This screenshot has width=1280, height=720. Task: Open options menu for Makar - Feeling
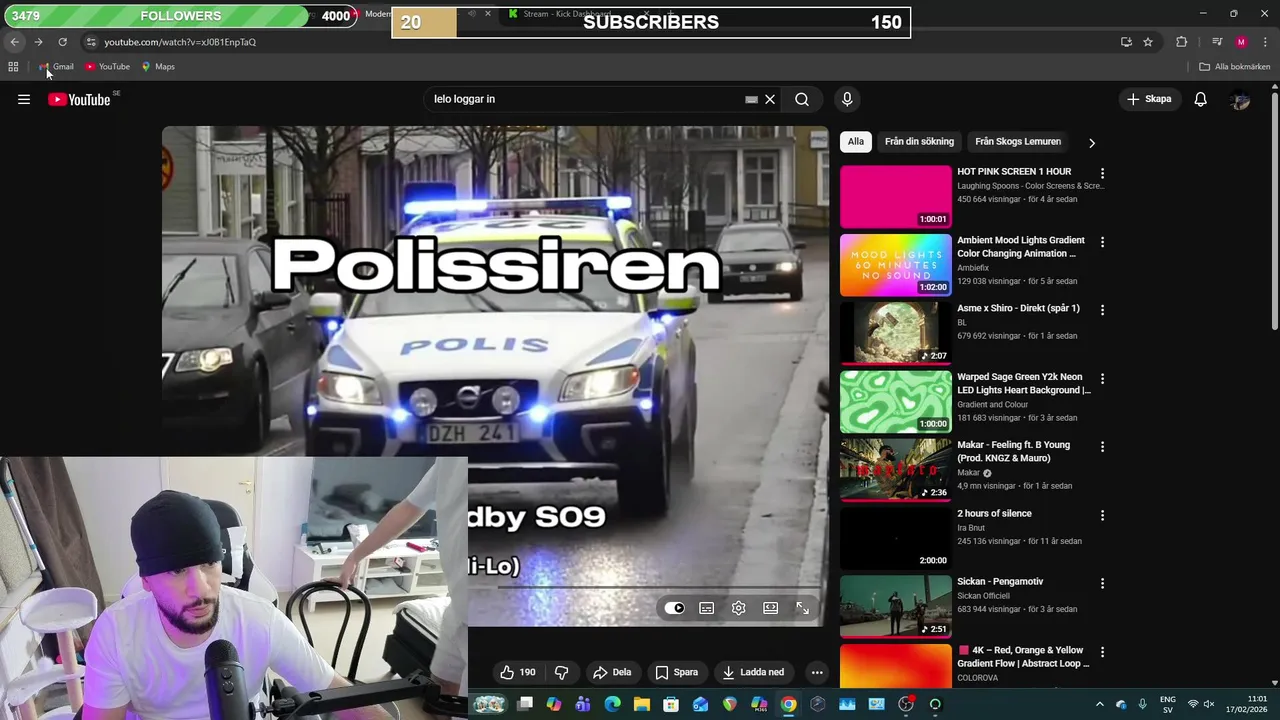[1103, 447]
